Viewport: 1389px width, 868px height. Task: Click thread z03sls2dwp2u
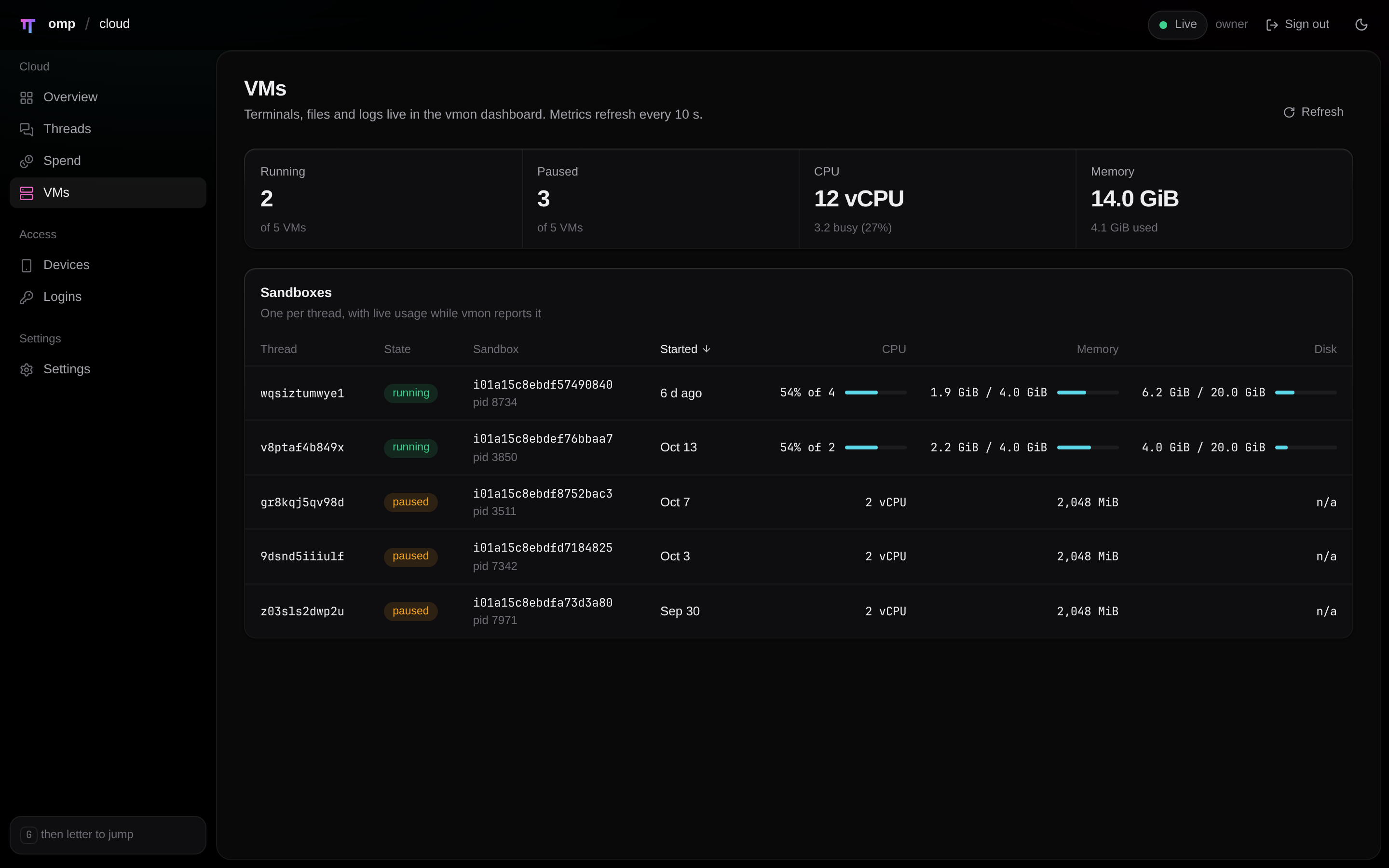point(302,611)
